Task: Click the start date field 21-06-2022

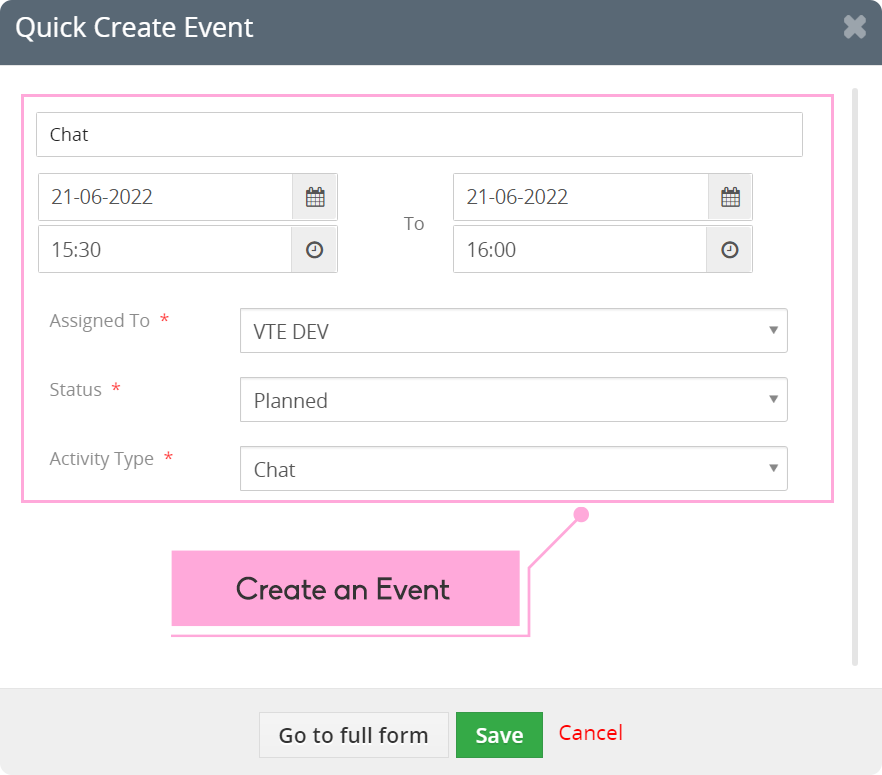Action: 165,197
